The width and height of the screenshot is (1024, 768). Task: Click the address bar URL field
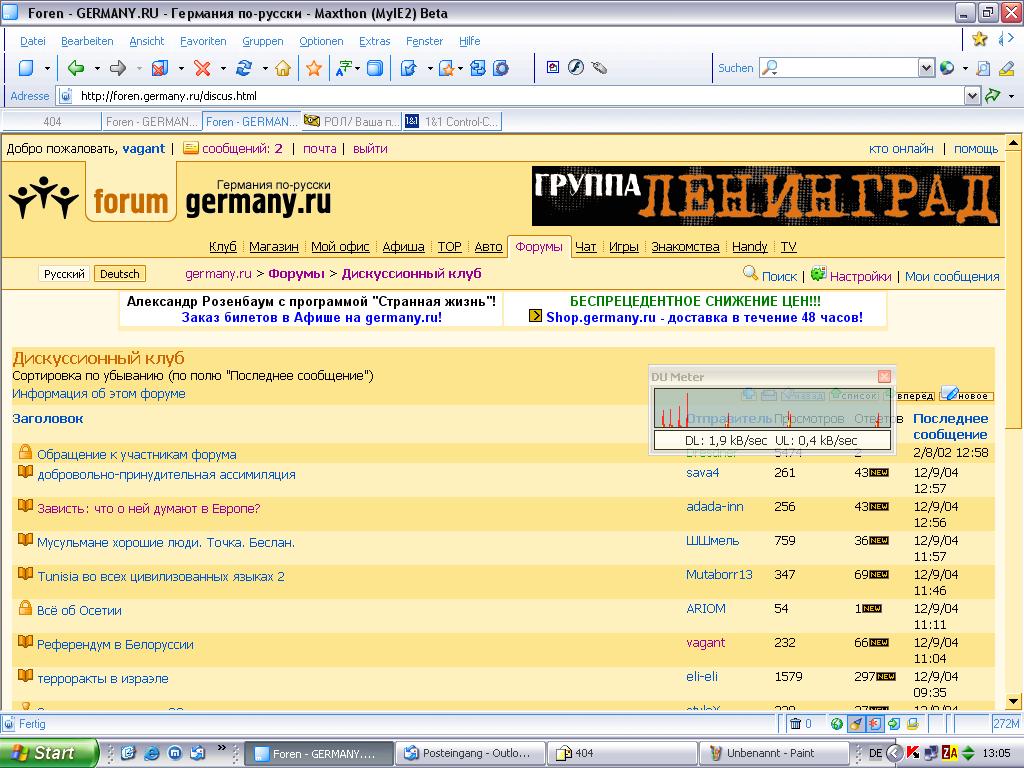pos(520,96)
